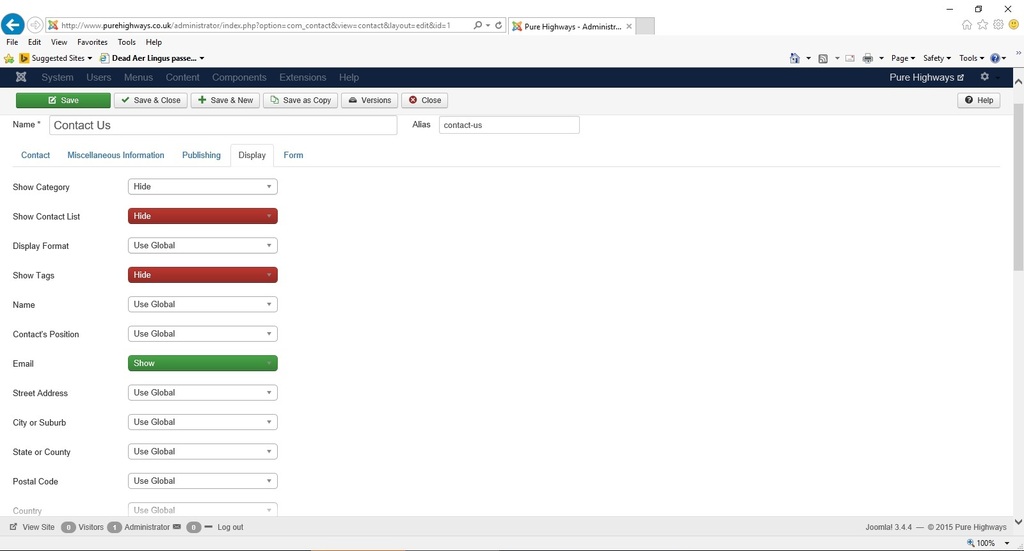This screenshot has height=551, width=1024.
Task: Open the Show Tags dropdown
Action: pos(202,275)
